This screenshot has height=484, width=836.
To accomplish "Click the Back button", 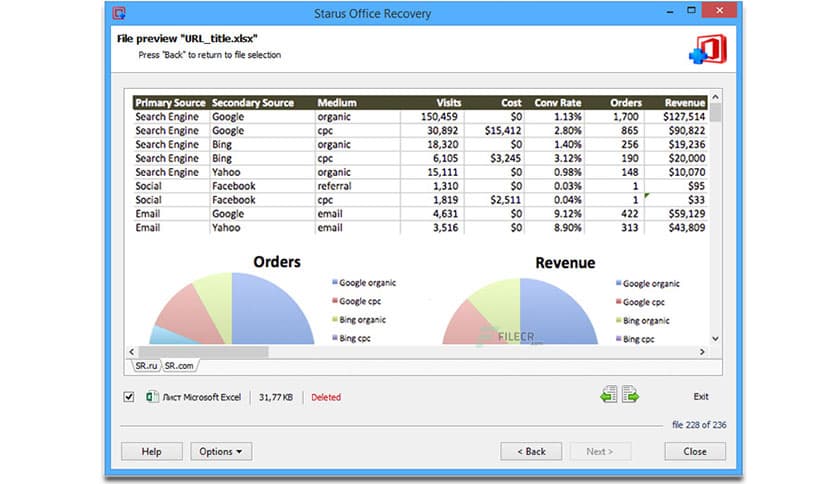I will [531, 451].
